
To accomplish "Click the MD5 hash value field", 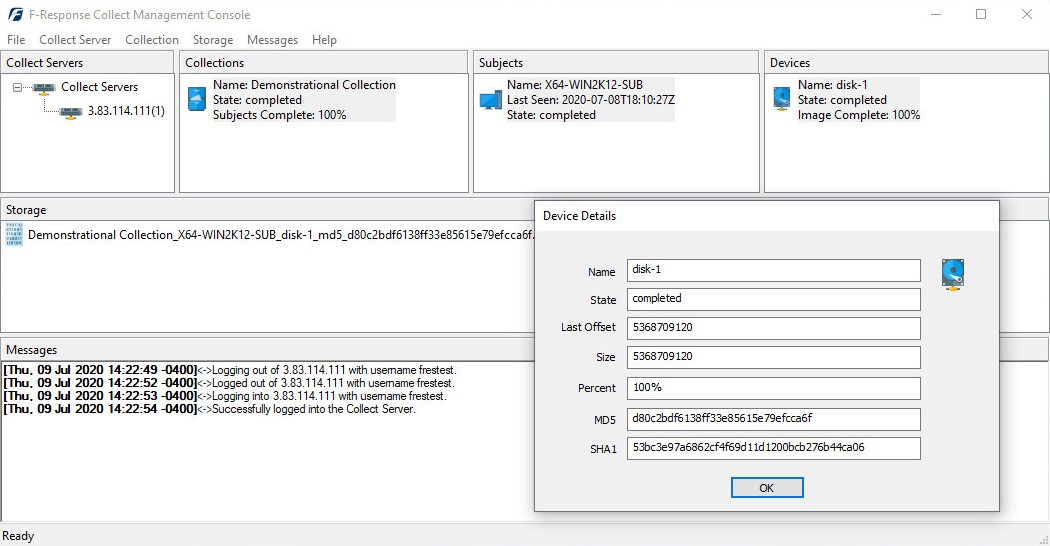I will (773, 419).
